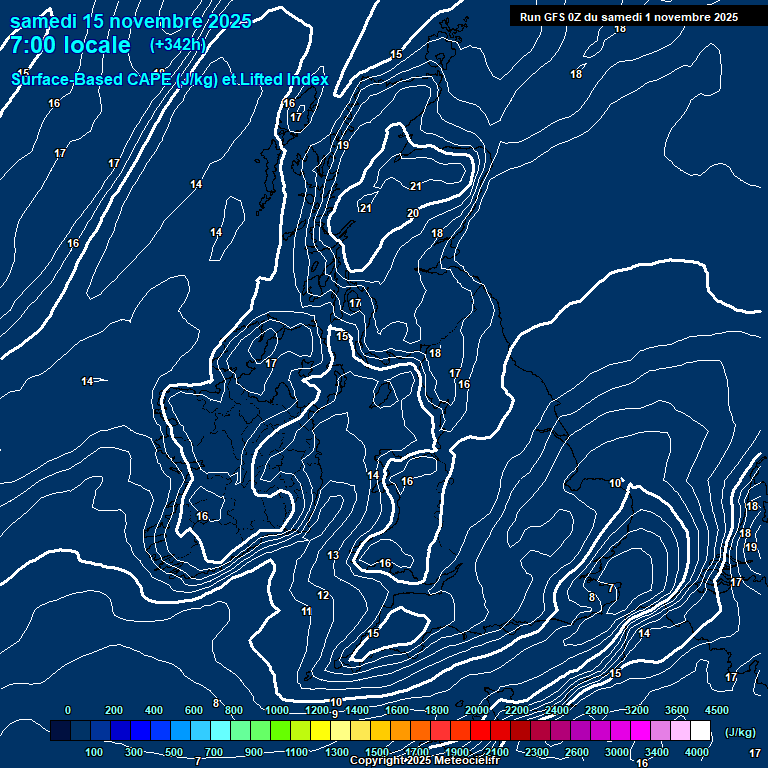The width and height of the screenshot is (768, 768).
Task: Click the "12" contour label on the map
Action: point(323,595)
